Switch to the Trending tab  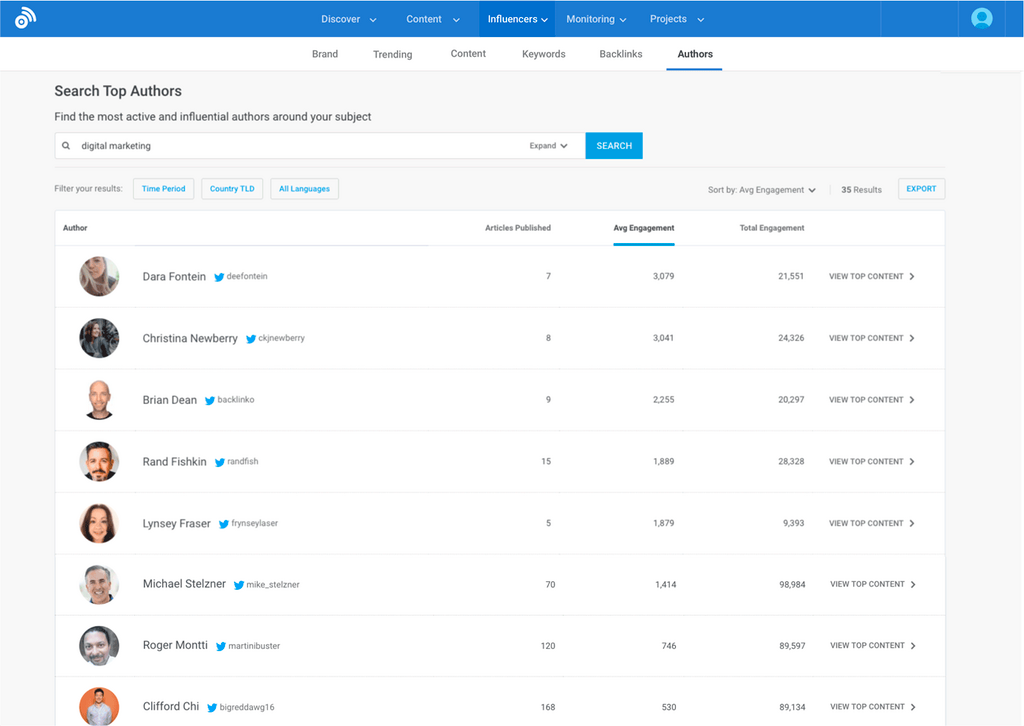click(392, 54)
